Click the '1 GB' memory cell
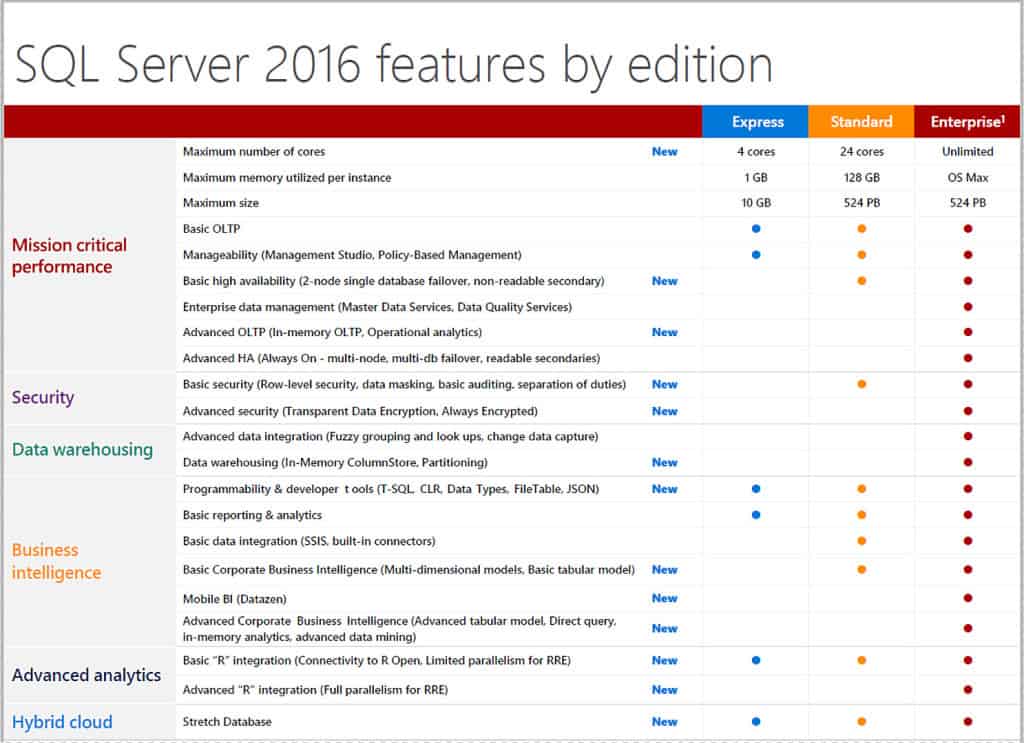The image size is (1024, 743). point(756,178)
